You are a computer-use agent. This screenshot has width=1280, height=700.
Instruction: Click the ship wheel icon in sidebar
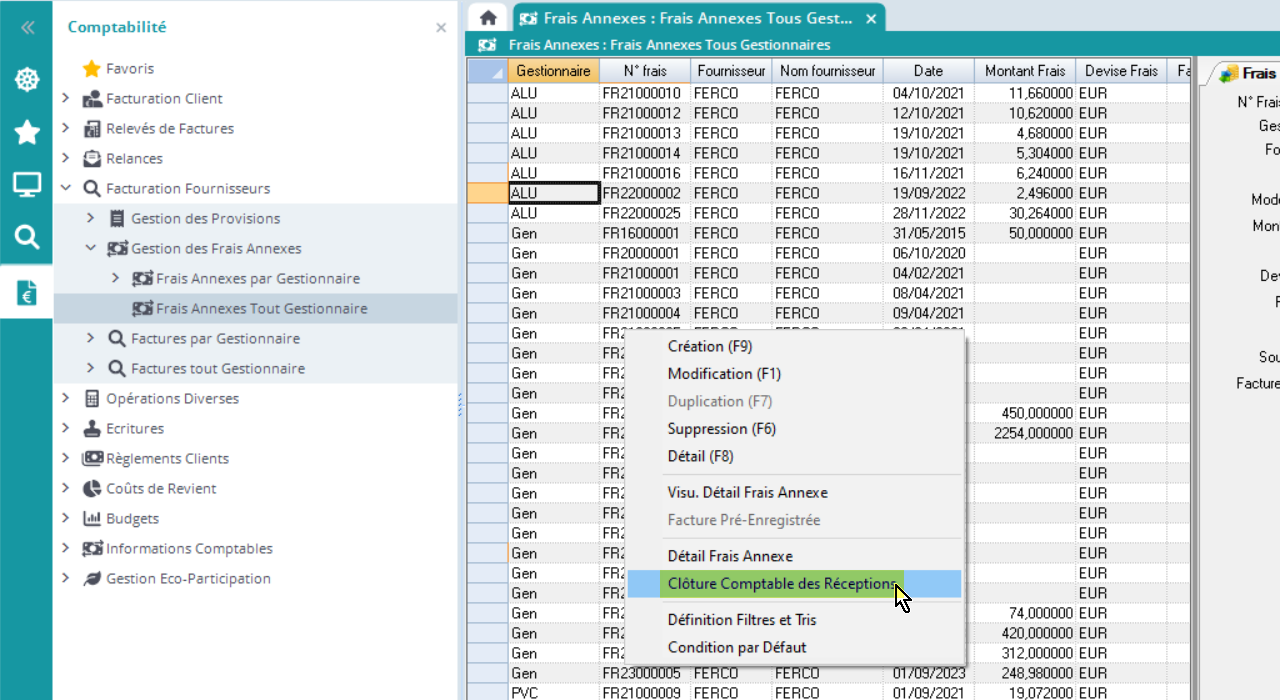pyautogui.click(x=26, y=80)
